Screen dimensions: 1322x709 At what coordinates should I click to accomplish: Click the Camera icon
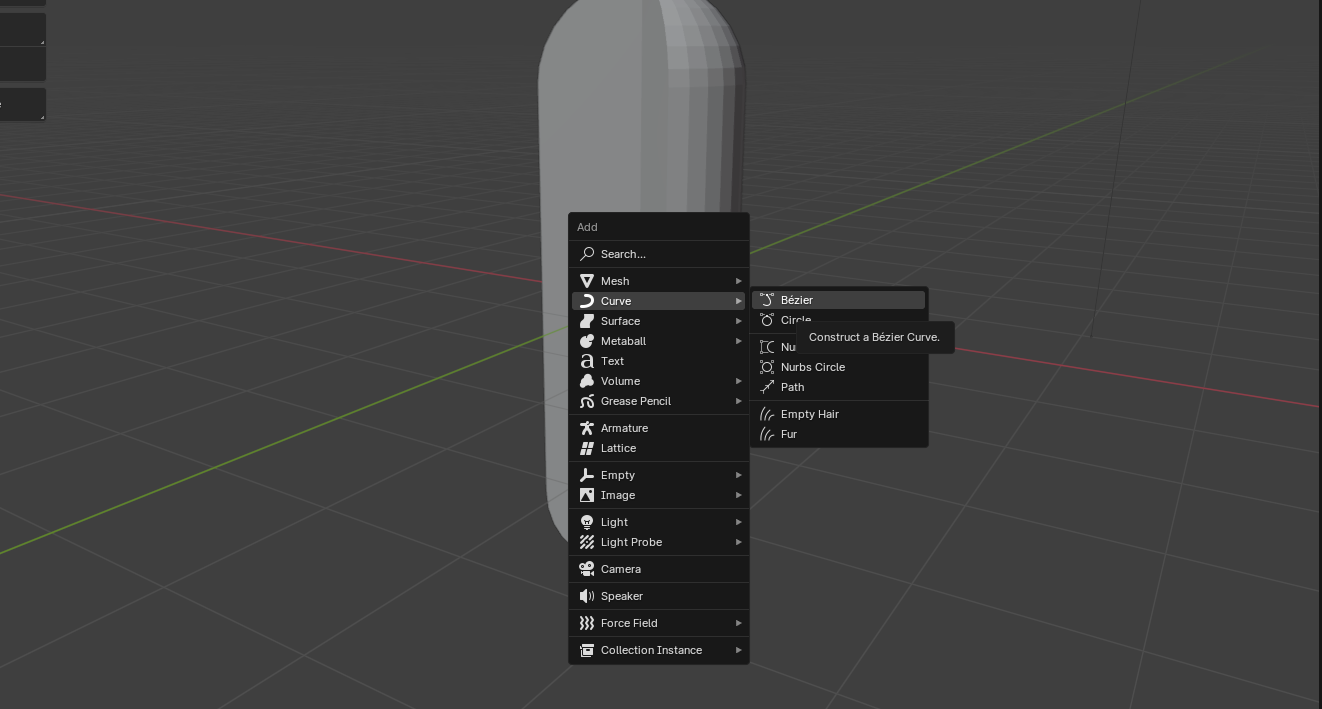point(587,569)
